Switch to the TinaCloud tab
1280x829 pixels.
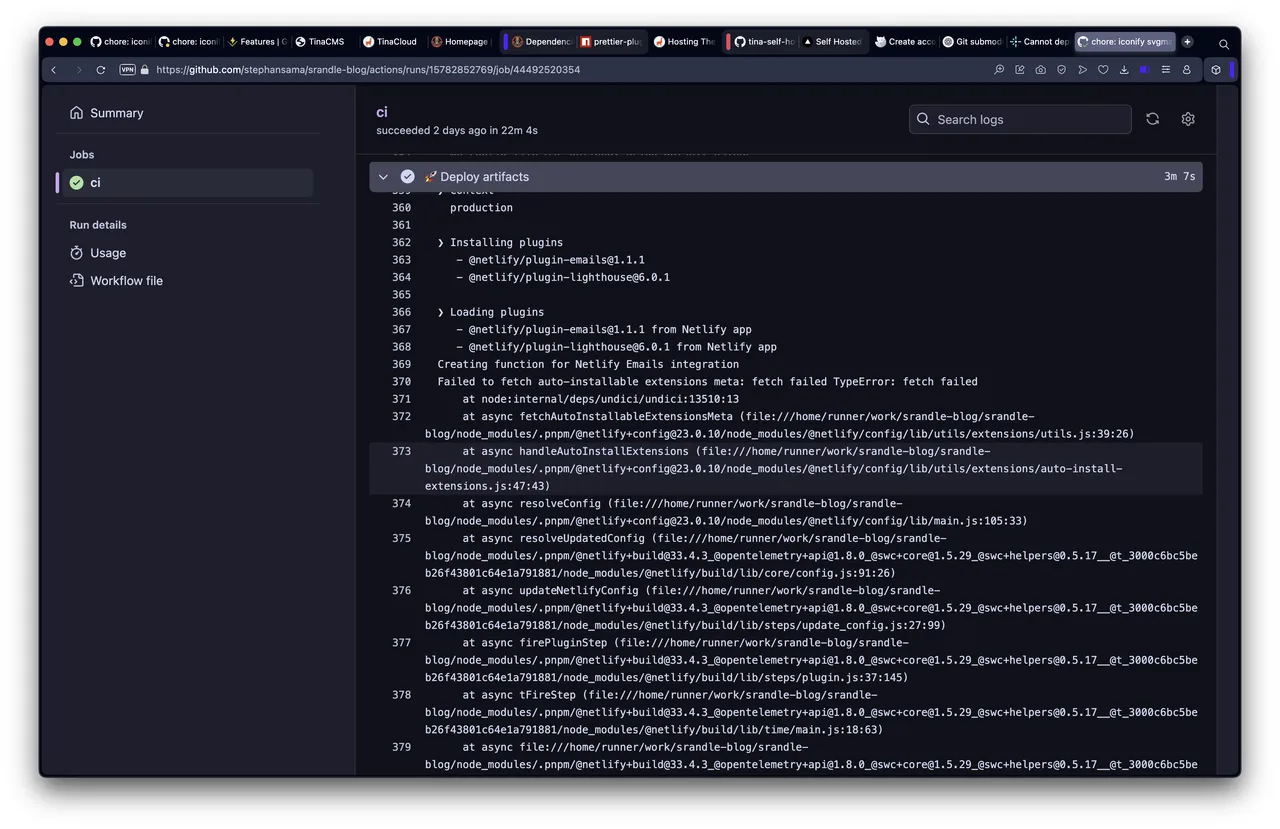[x=393, y=42]
